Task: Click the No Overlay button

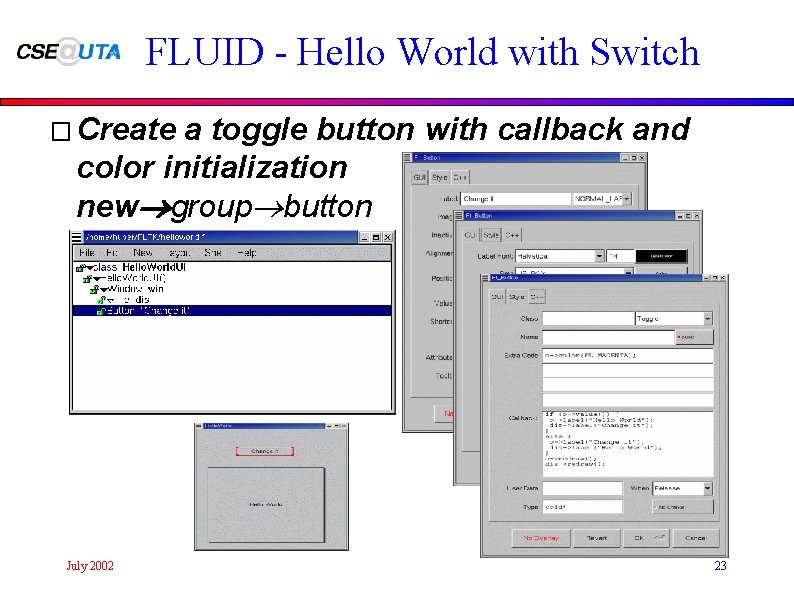Action: (541, 538)
